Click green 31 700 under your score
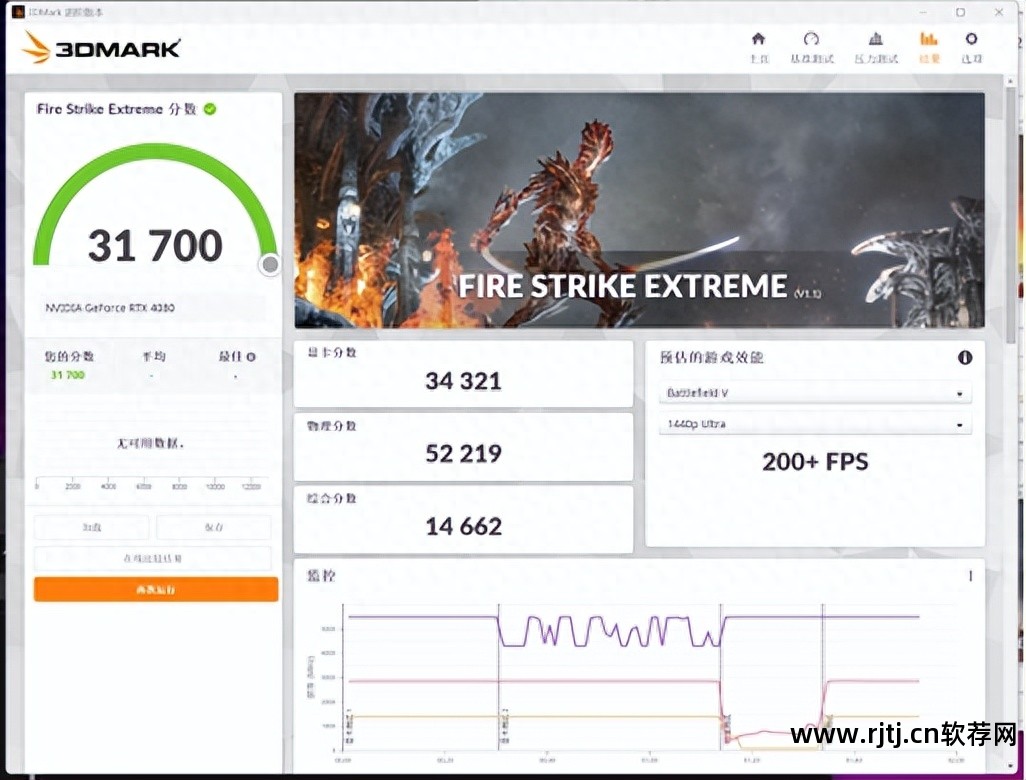 (68, 375)
